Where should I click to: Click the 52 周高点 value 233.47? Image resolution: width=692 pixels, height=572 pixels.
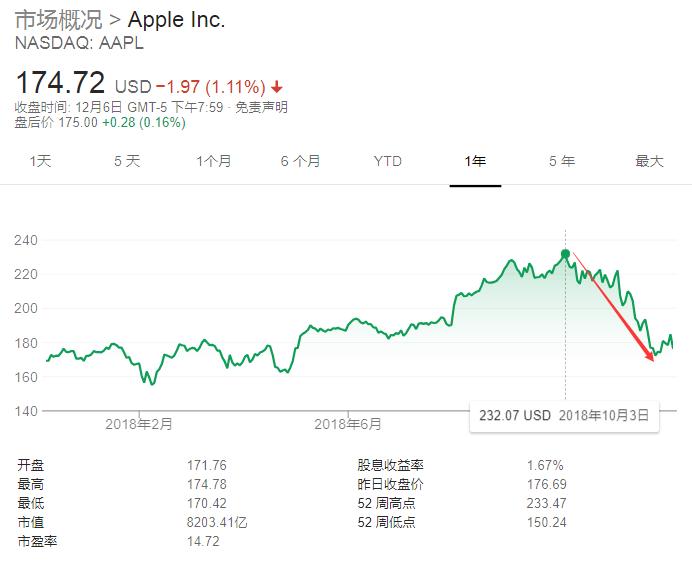coord(546,503)
